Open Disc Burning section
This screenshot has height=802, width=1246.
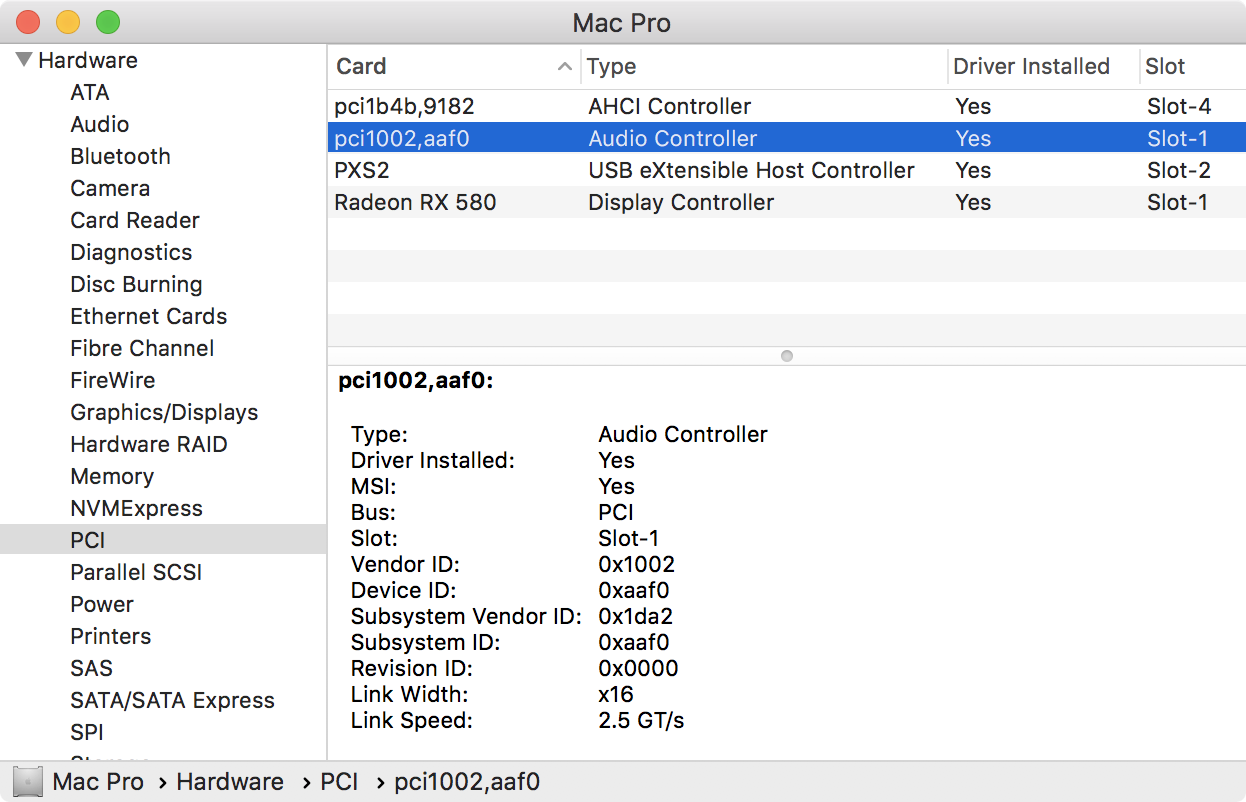pos(136,284)
